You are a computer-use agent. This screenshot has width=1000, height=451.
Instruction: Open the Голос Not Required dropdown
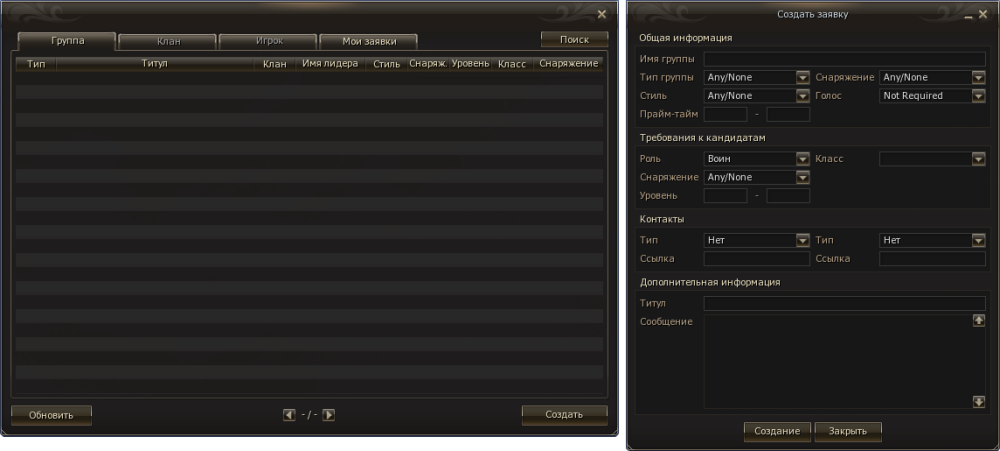[x=932, y=96]
